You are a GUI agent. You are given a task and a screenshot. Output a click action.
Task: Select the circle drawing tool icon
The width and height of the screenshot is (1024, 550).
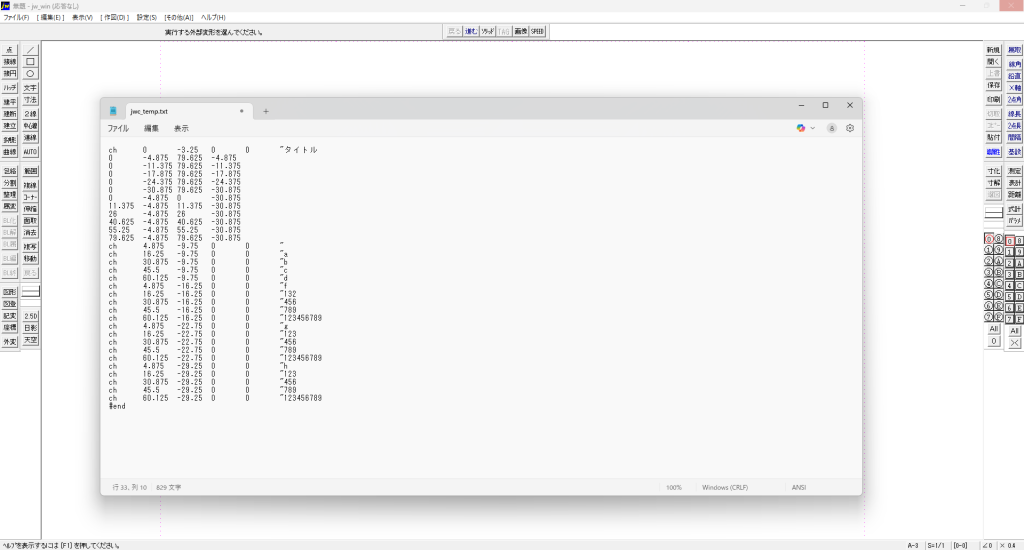[30, 73]
